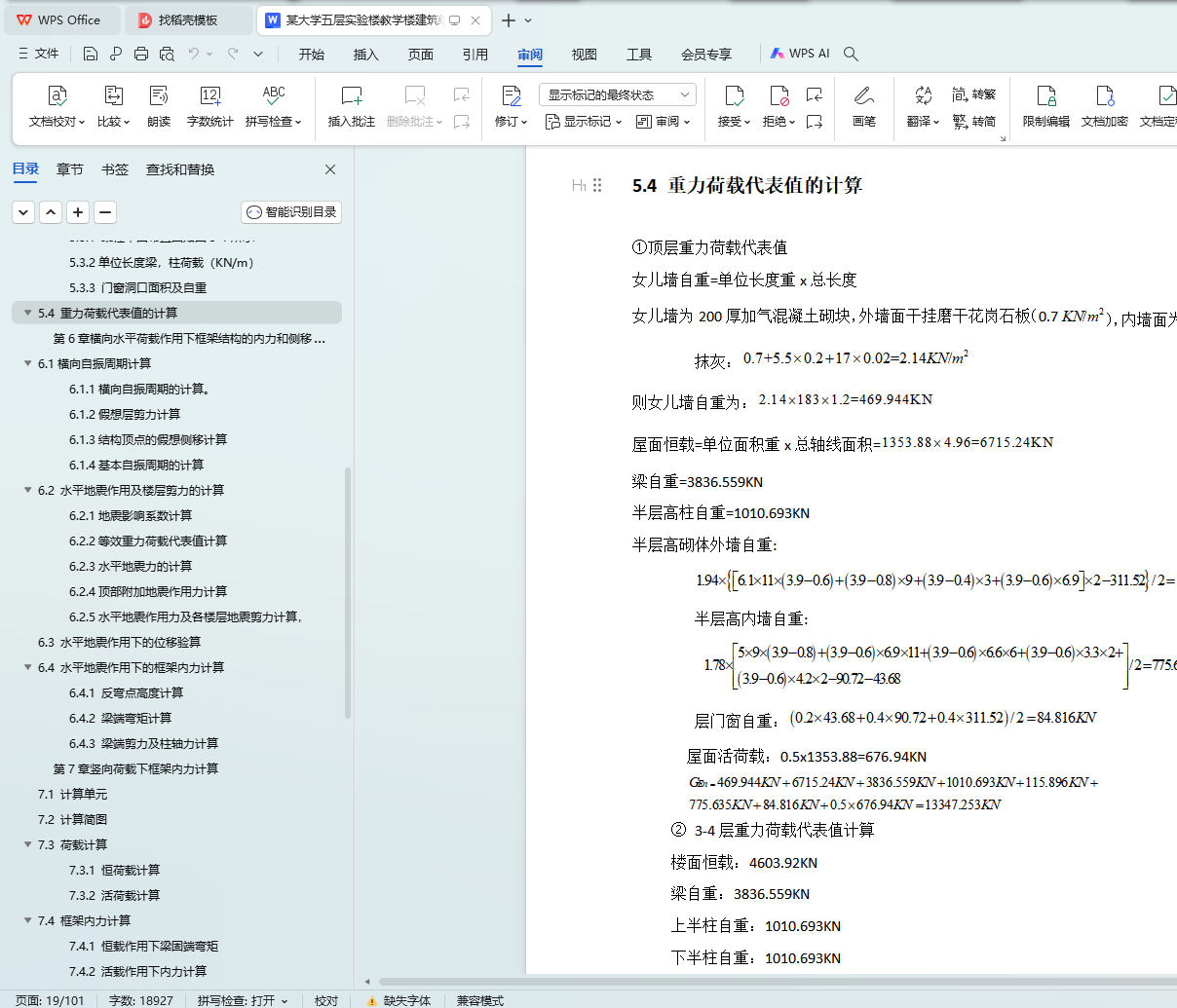Select the 书签 navigation pane tab
This screenshot has width=1177, height=1008.
pyautogui.click(x=115, y=169)
